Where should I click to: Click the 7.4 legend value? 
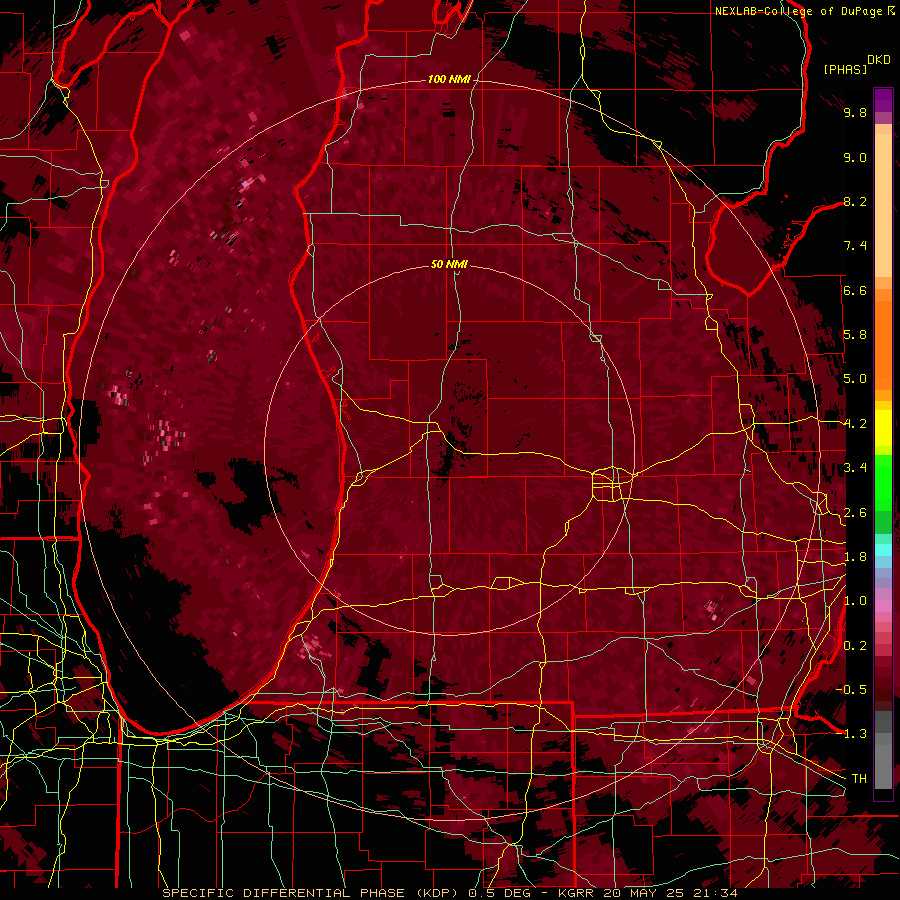tap(855, 246)
